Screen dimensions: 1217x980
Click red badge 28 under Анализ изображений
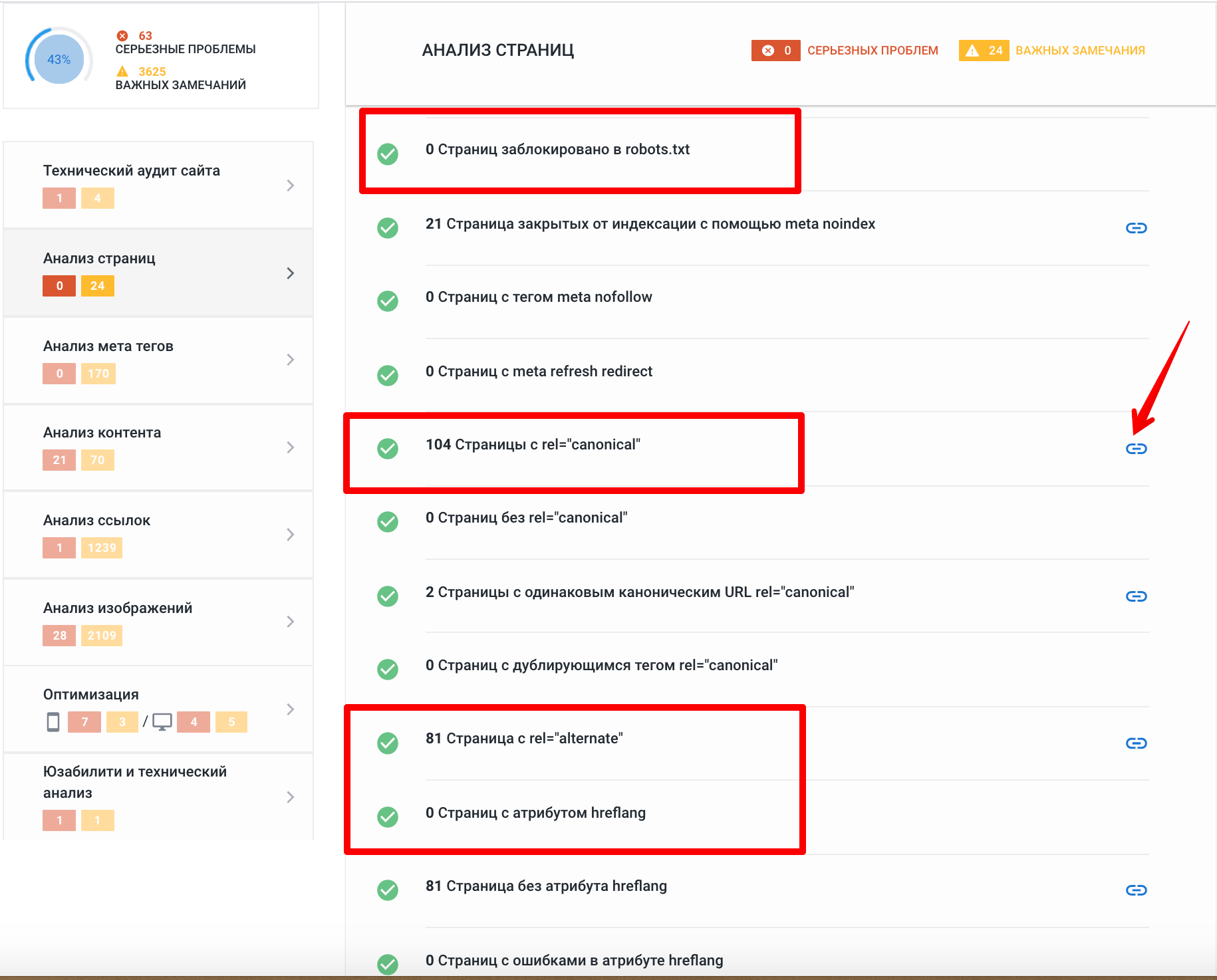tap(59, 636)
